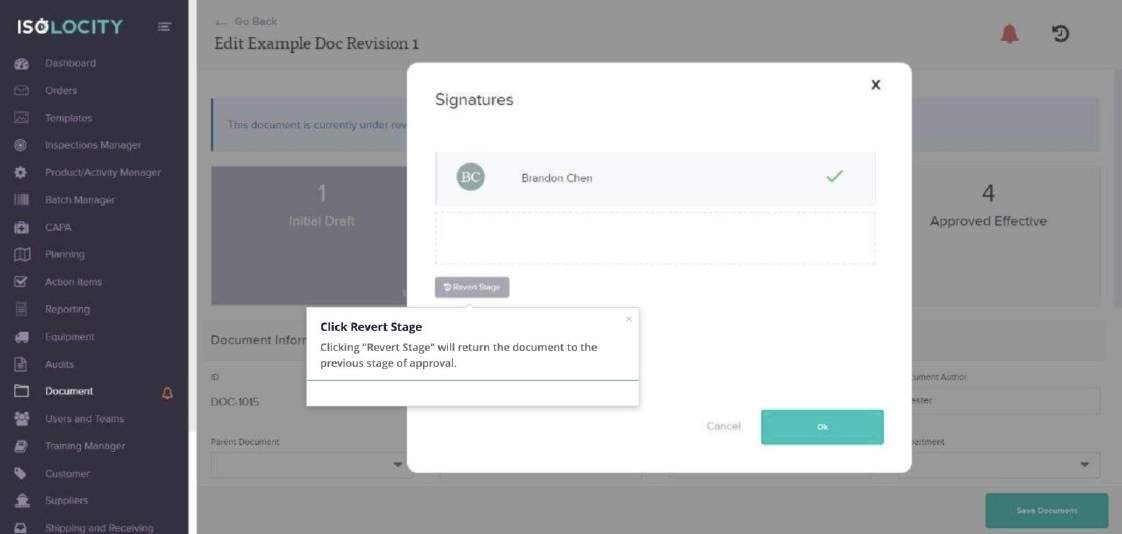
Task: Open Batch Manager barcode icon
Action: [x=21, y=200]
